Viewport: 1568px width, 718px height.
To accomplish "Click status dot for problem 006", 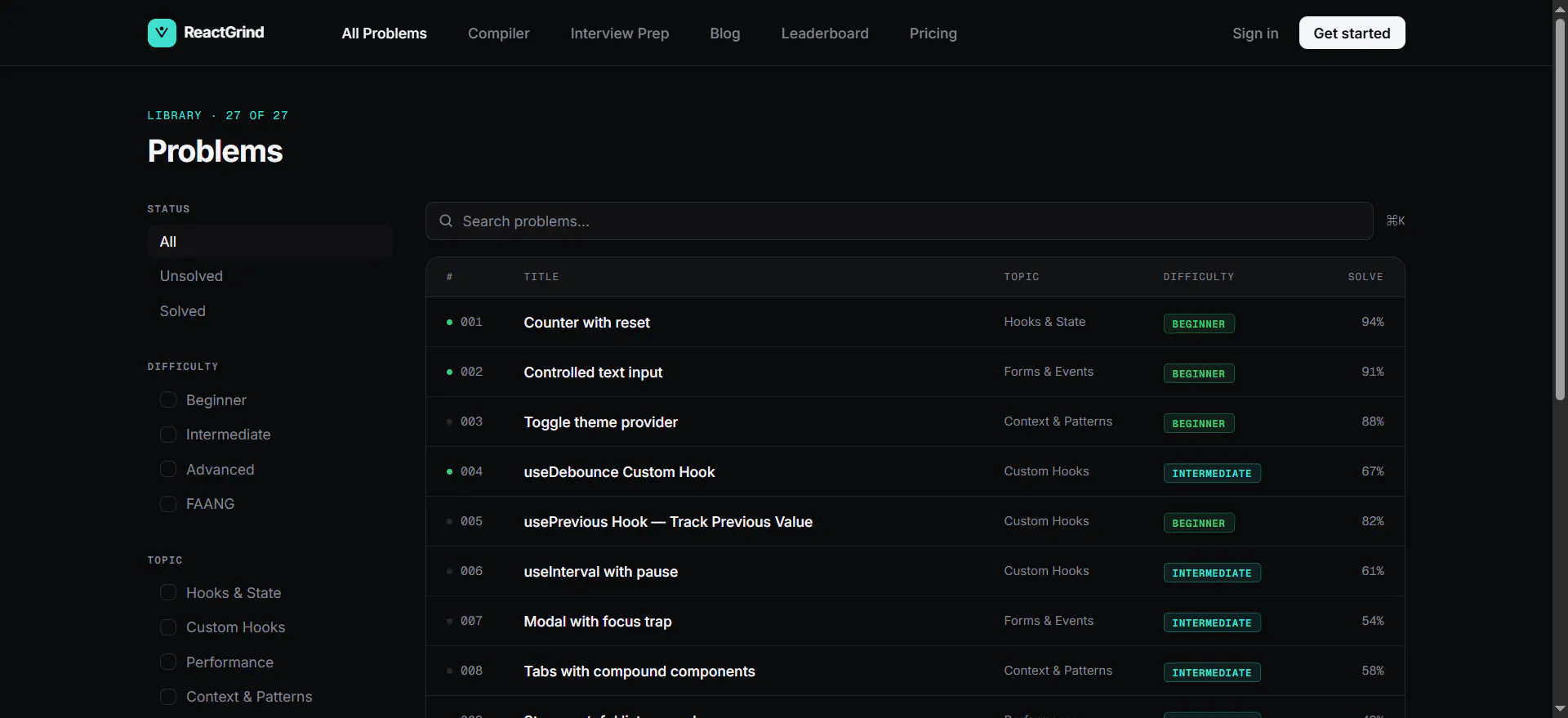I will (x=449, y=571).
